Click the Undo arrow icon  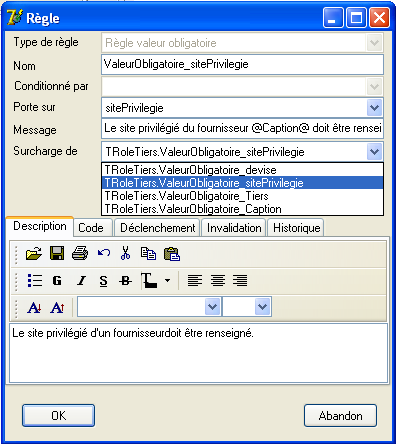point(104,253)
